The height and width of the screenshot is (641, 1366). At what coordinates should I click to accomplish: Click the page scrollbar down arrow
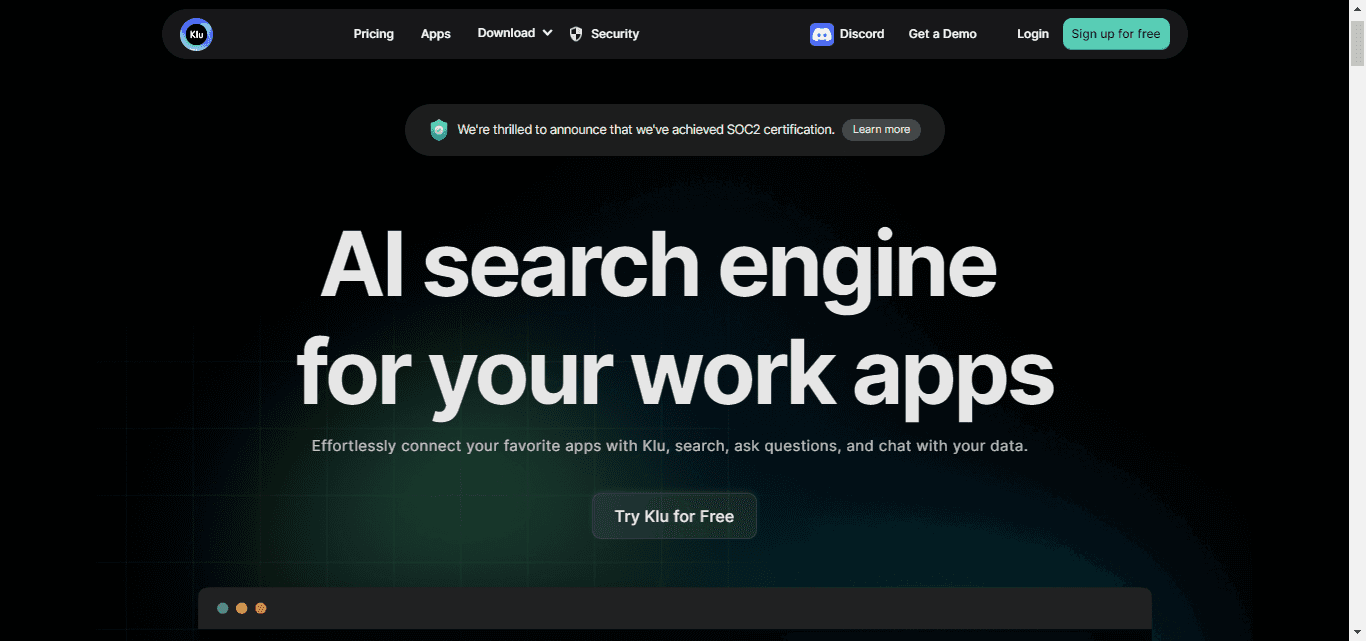[x=1357, y=633]
